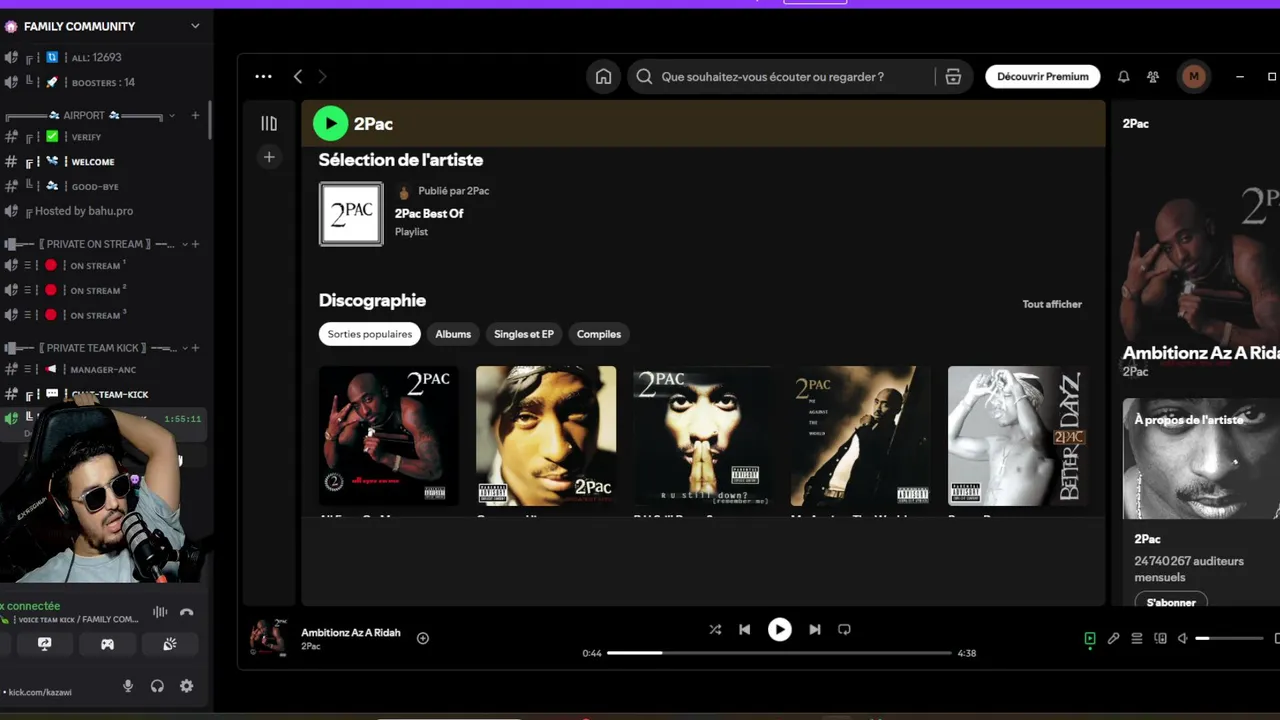This screenshot has height=720, width=1280.
Task: Open lyrics with the microphone icon
Action: 1113,638
